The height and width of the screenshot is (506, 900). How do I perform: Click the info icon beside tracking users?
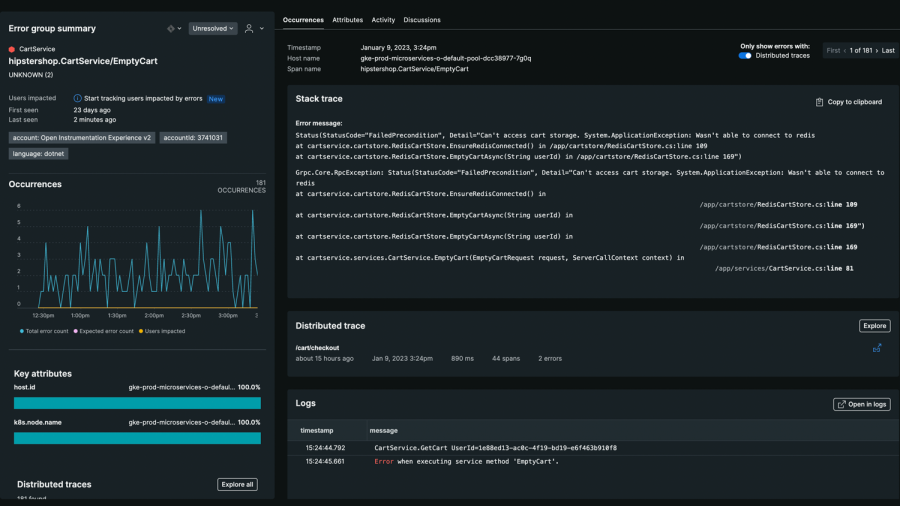78,98
